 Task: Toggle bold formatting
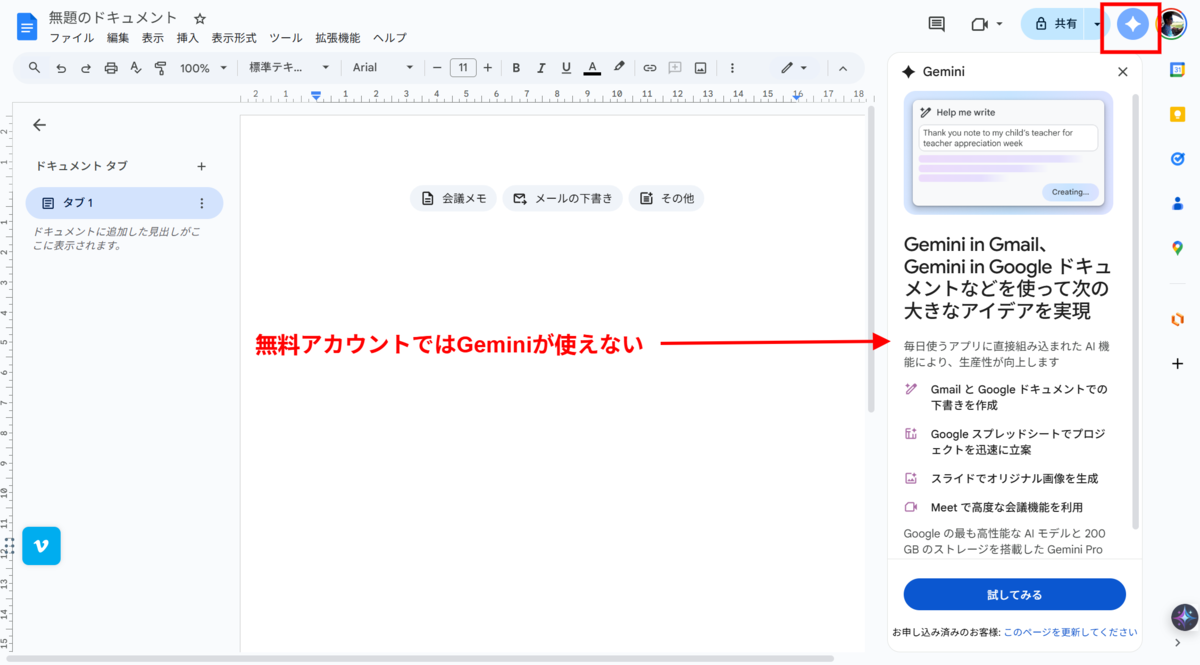(x=516, y=68)
